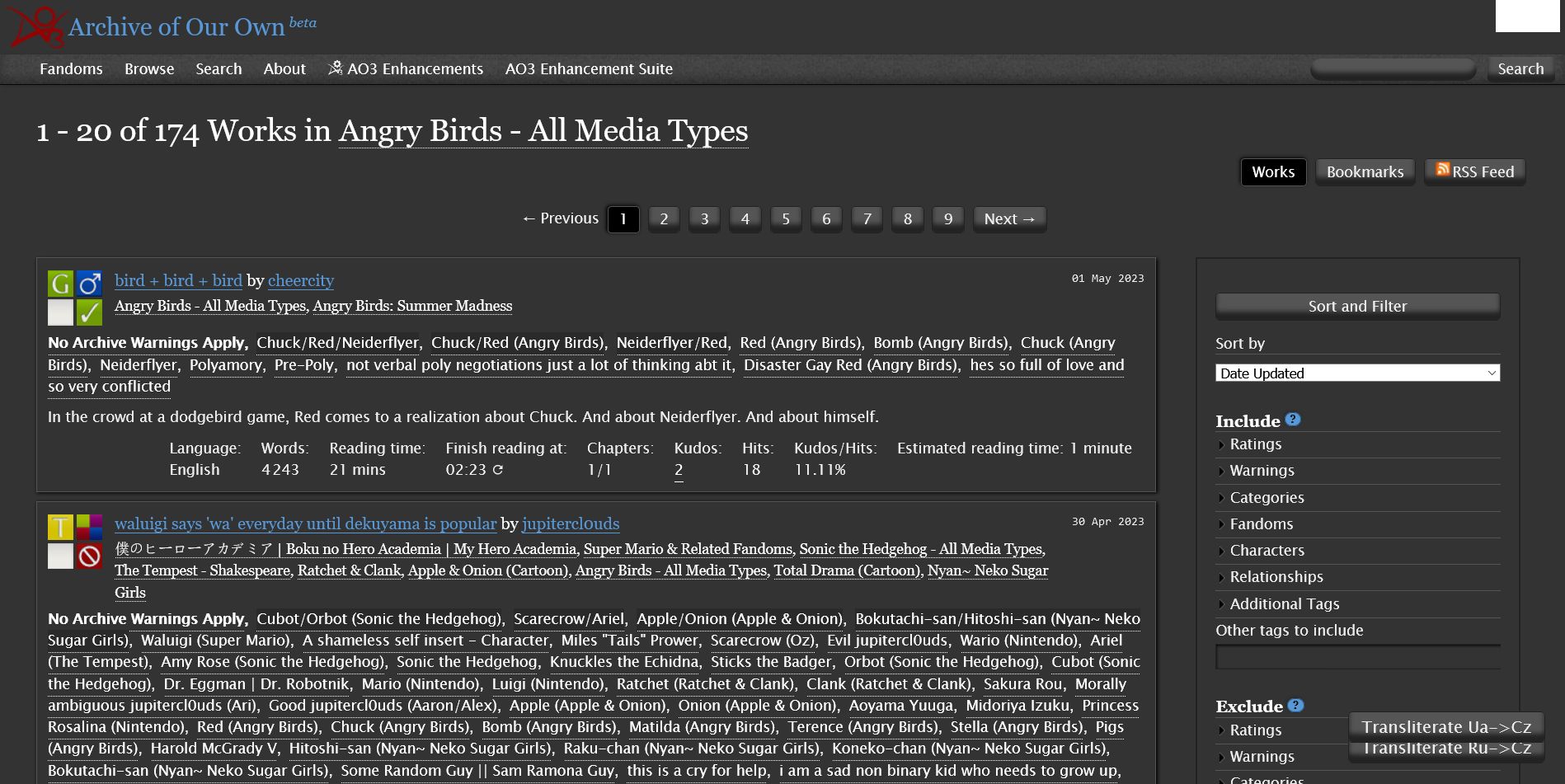Click the green Complete Work checkmark icon

point(89,312)
